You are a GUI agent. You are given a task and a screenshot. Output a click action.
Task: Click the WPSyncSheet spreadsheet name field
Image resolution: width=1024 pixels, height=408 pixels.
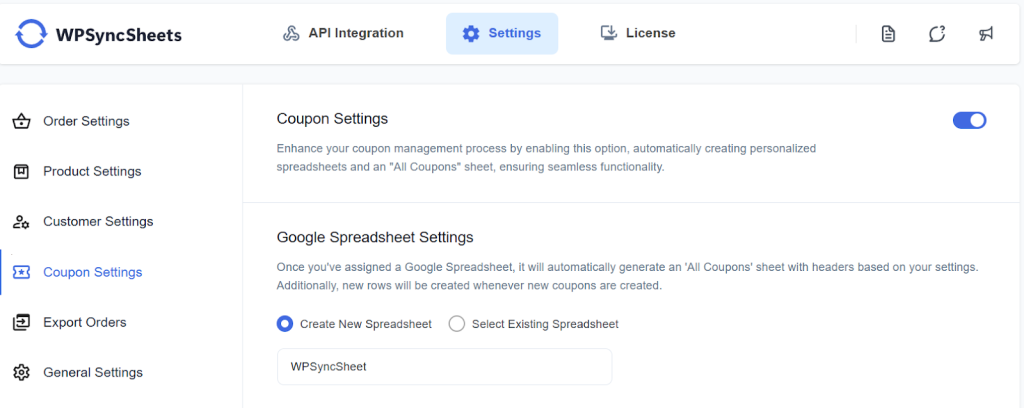pos(444,367)
